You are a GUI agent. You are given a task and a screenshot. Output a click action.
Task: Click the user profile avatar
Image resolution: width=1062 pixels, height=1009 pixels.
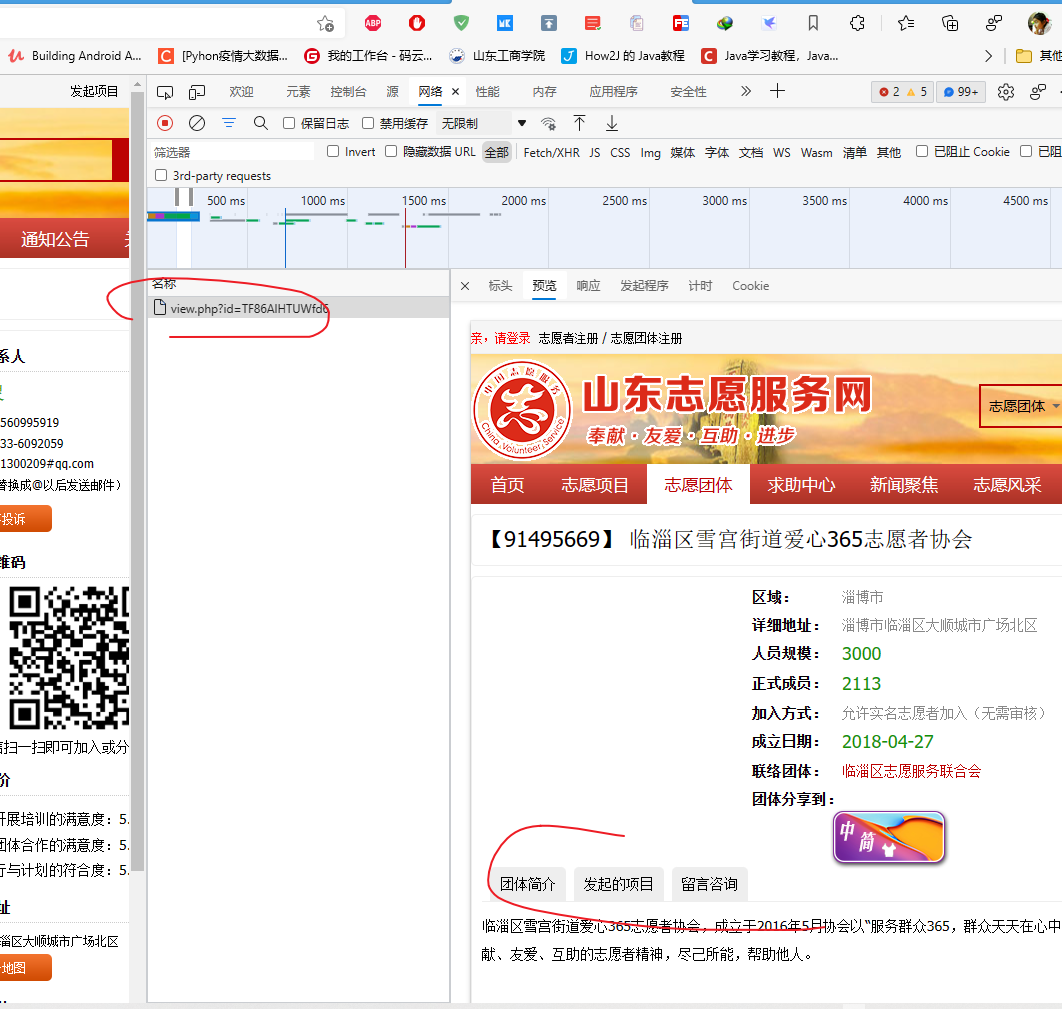(x=1039, y=23)
